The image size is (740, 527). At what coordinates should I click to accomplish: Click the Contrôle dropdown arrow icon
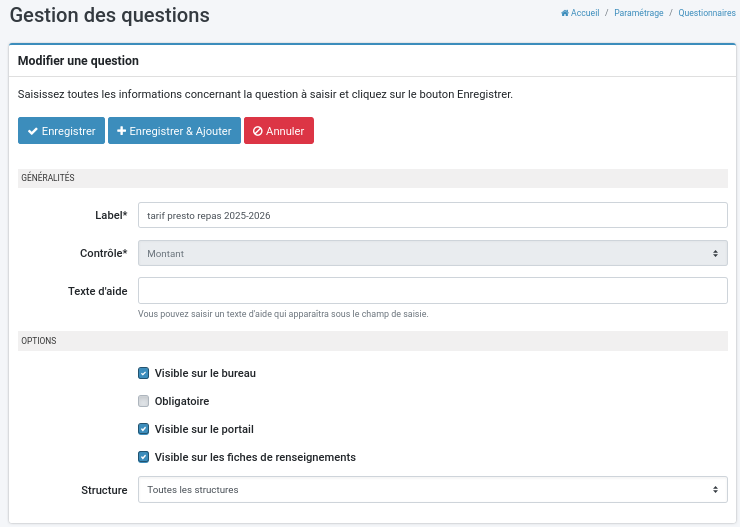pyautogui.click(x=715, y=253)
